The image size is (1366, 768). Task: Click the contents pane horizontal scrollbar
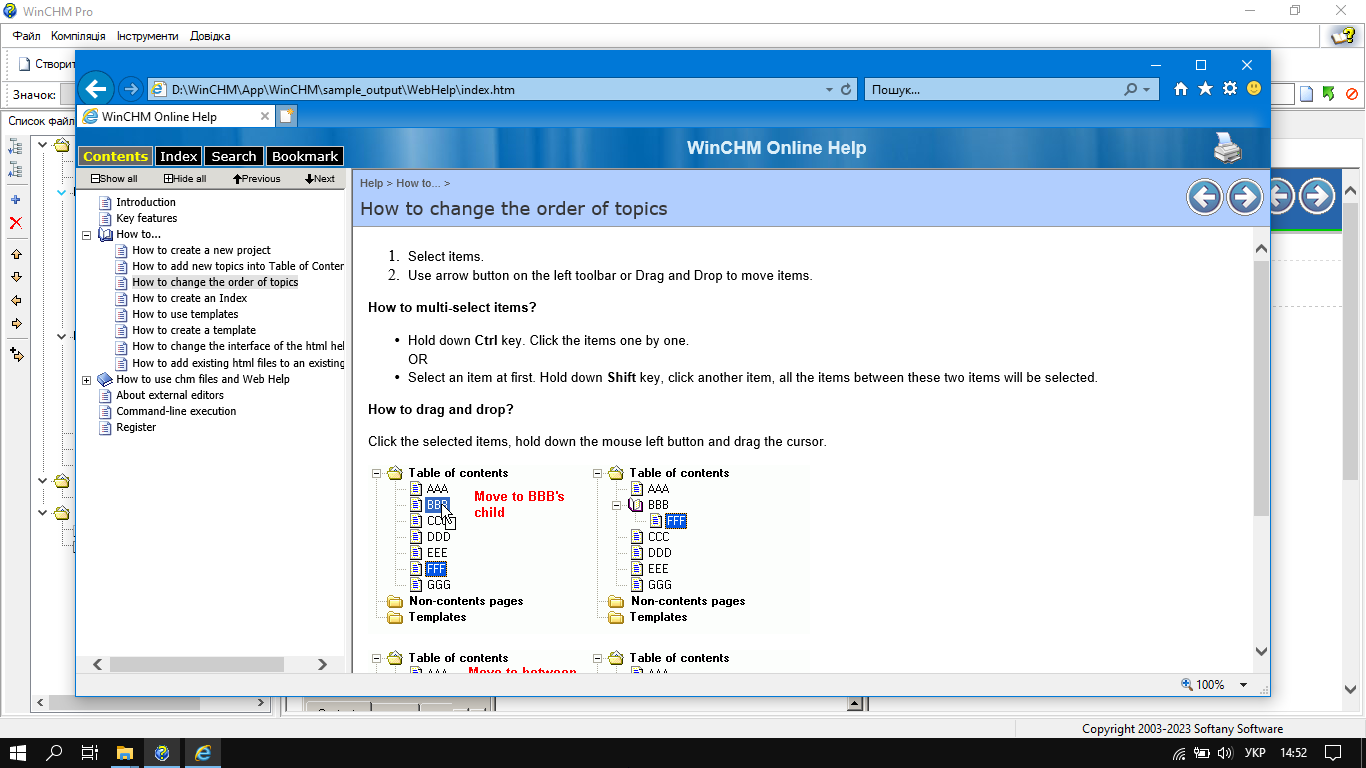click(210, 664)
